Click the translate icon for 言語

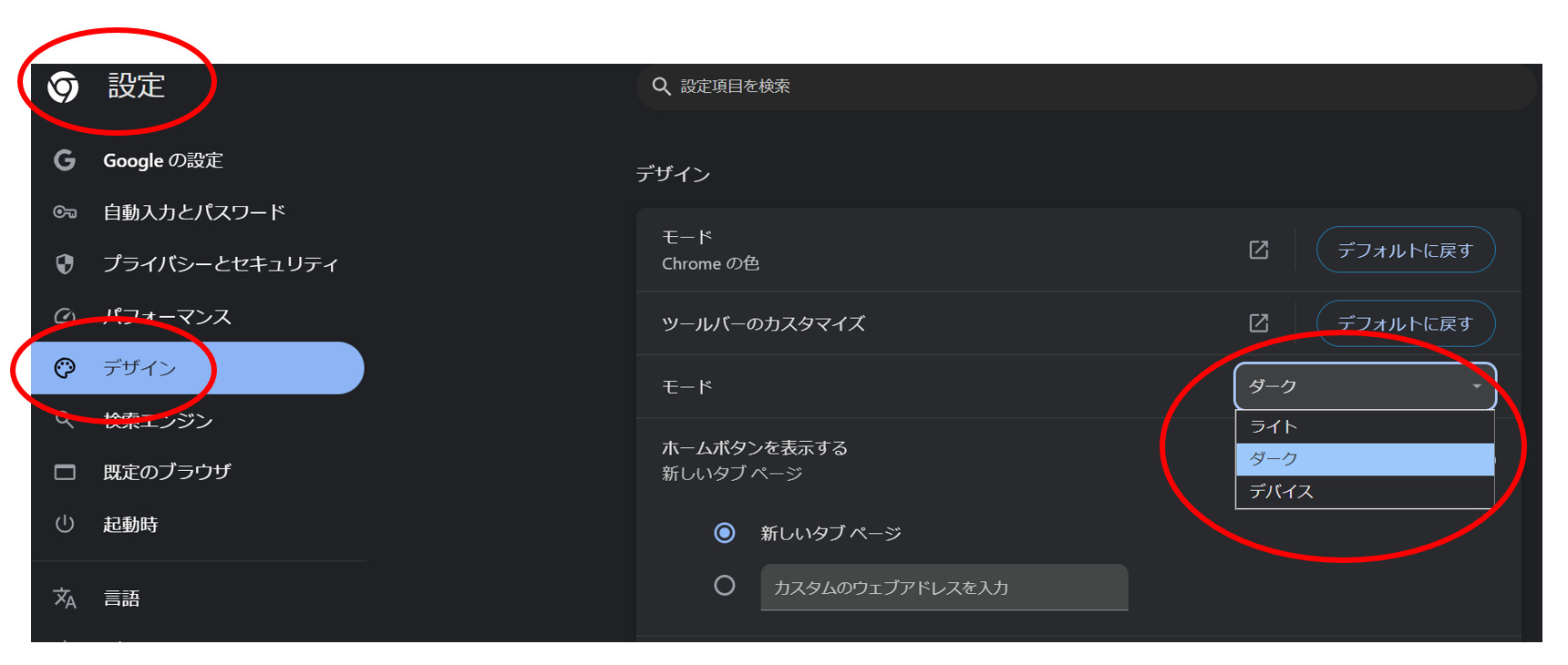65,598
